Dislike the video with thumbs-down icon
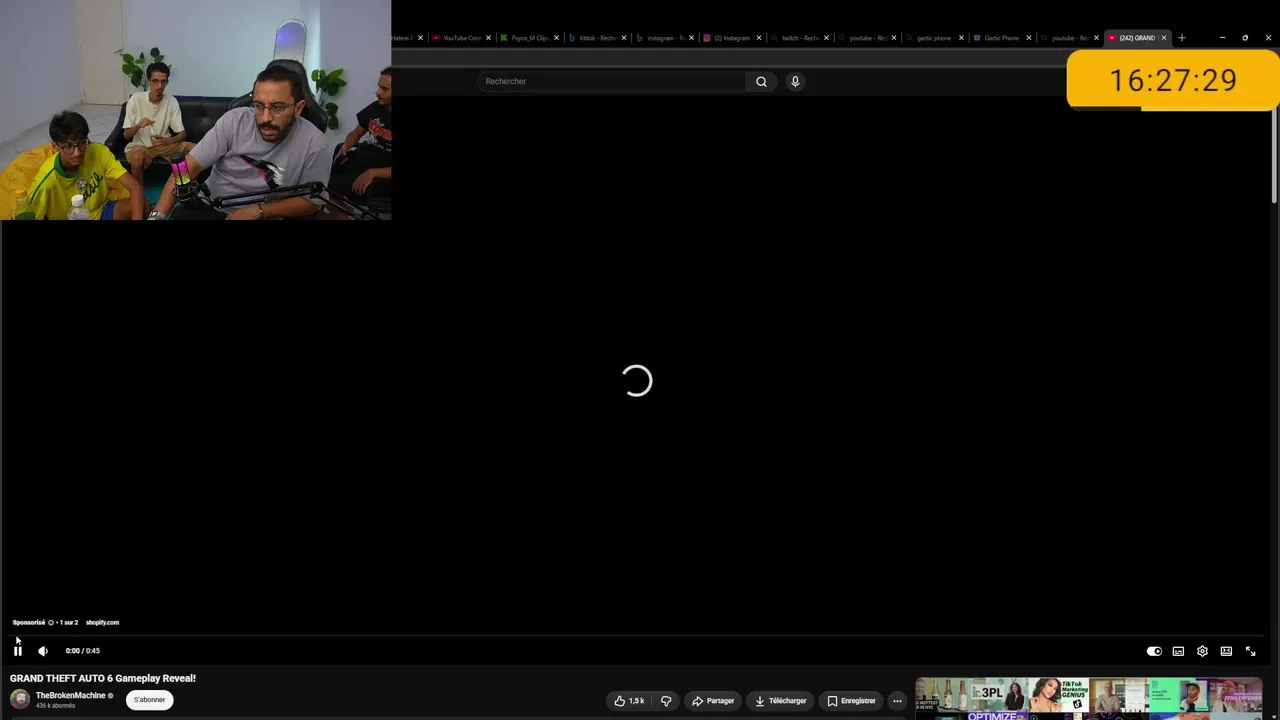 (x=666, y=701)
